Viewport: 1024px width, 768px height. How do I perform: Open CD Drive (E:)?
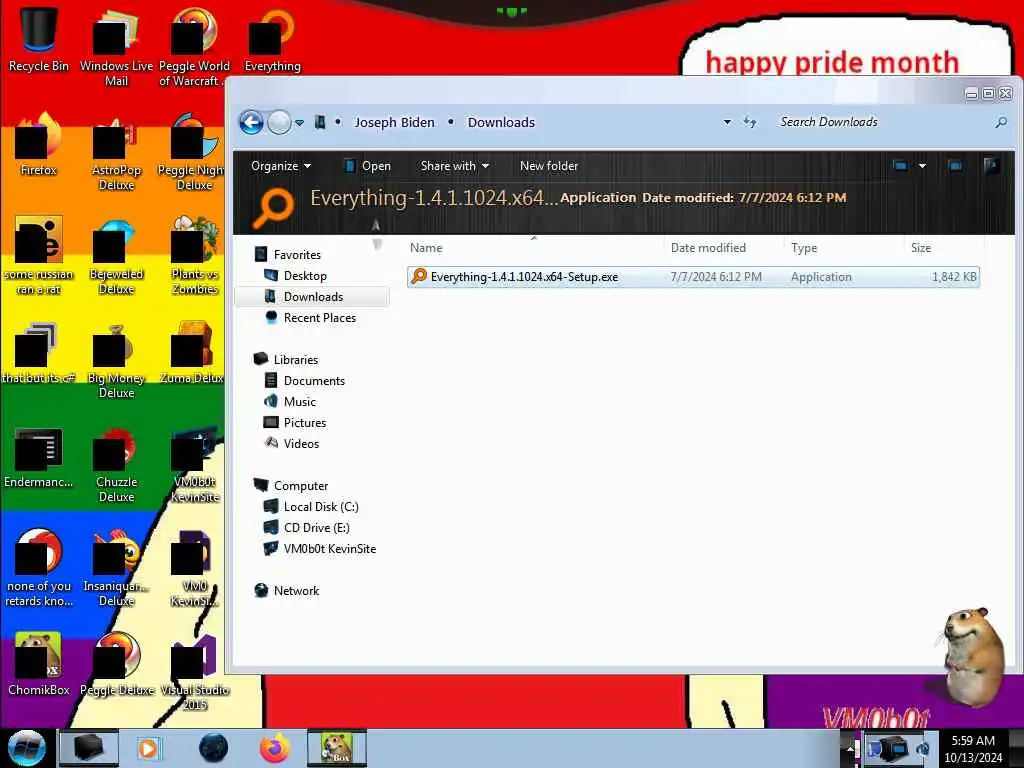coord(316,528)
